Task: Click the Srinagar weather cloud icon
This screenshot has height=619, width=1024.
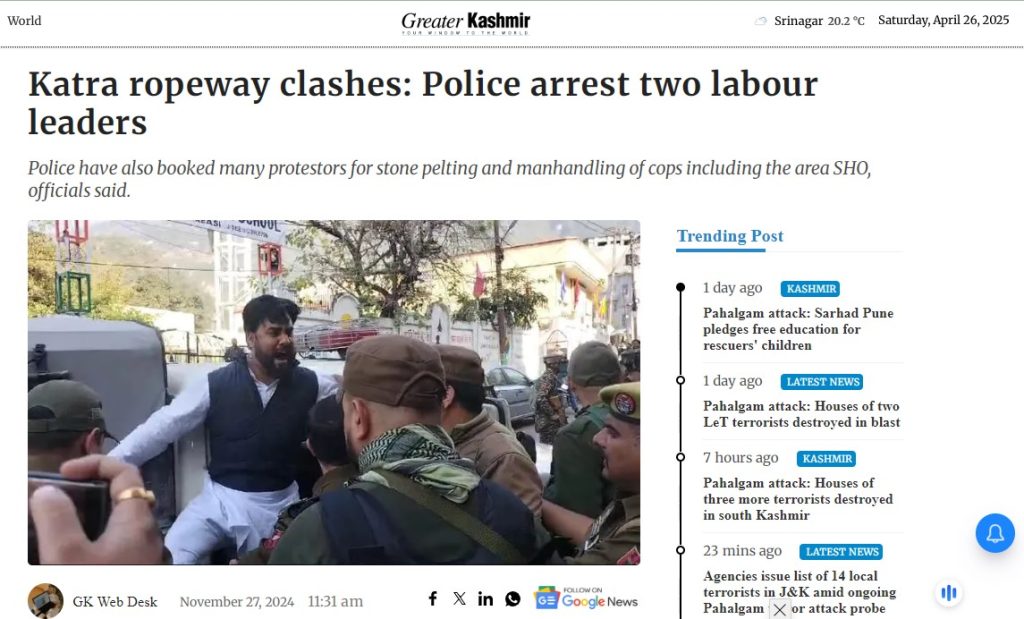Action: tap(761, 21)
